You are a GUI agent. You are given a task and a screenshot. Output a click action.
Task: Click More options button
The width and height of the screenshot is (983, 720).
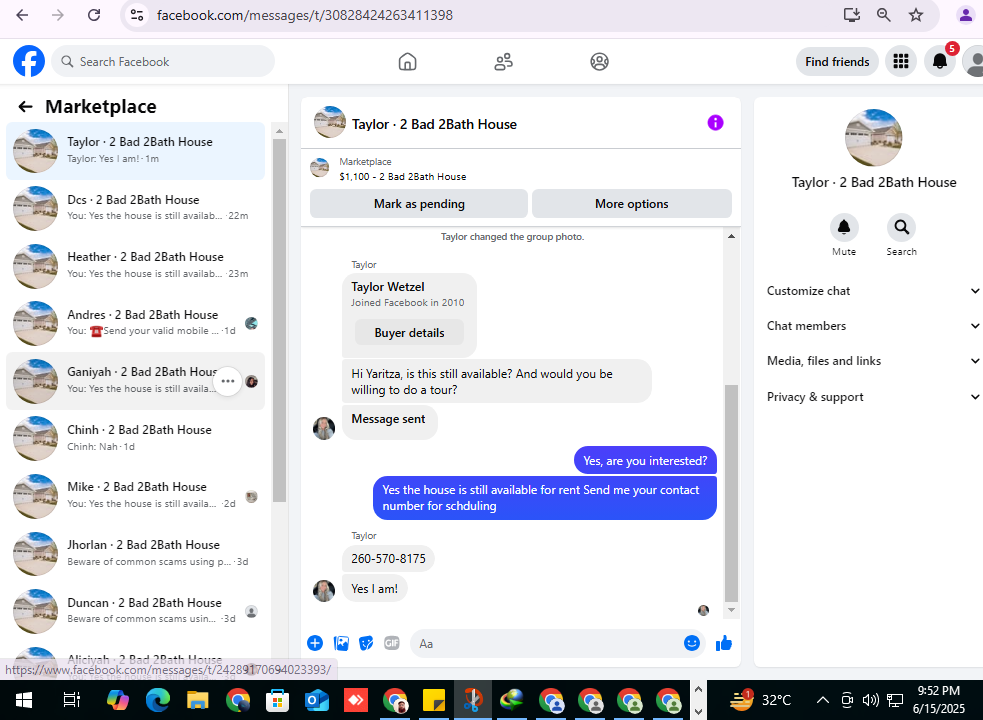coord(631,204)
